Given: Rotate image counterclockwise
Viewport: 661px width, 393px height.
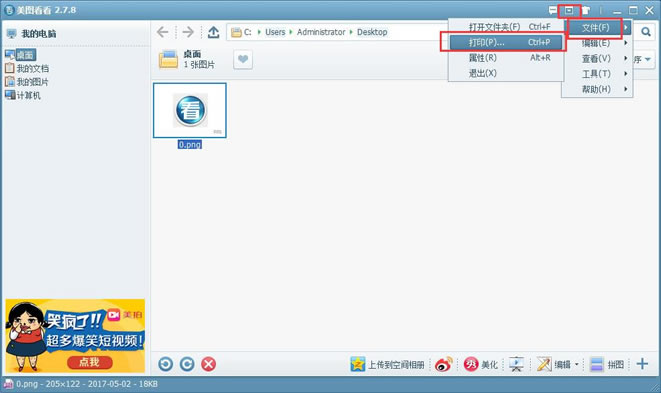Looking at the screenshot, I should [x=166, y=364].
